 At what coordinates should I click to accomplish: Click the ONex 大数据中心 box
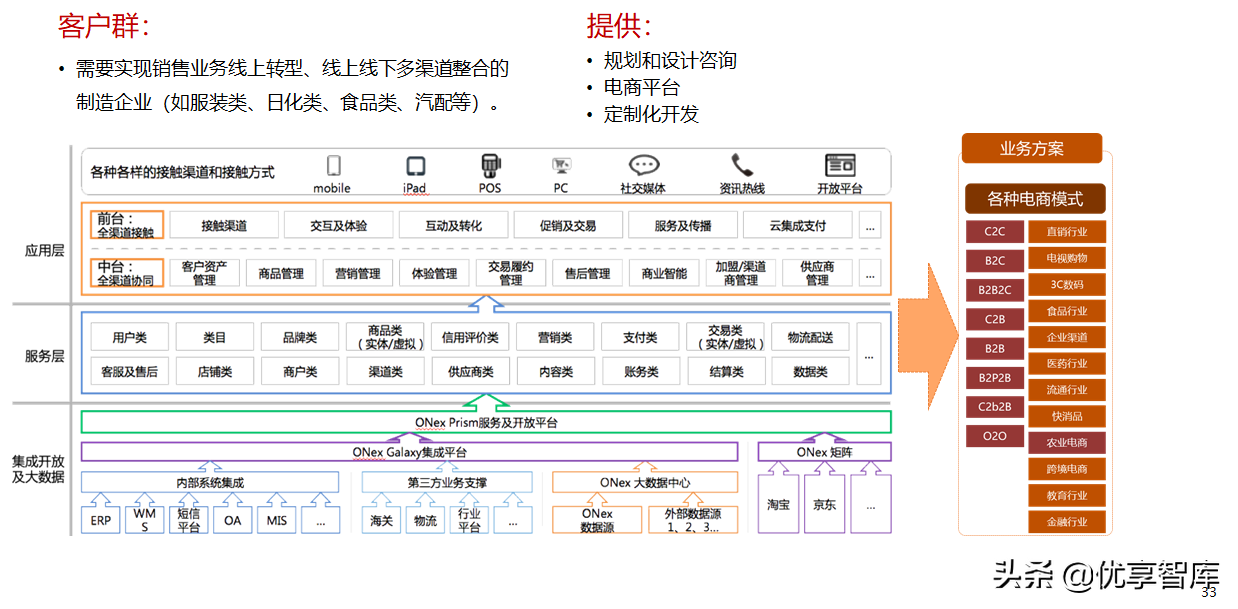(x=645, y=483)
